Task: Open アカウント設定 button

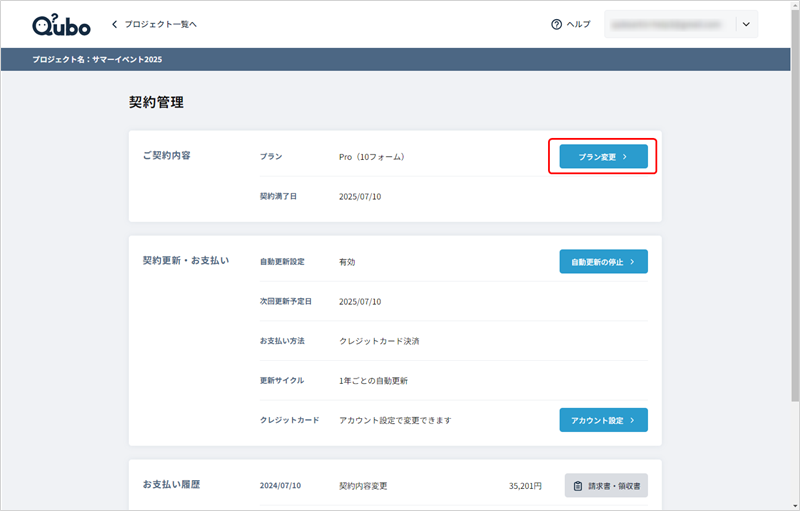Action: pyautogui.click(x=603, y=420)
